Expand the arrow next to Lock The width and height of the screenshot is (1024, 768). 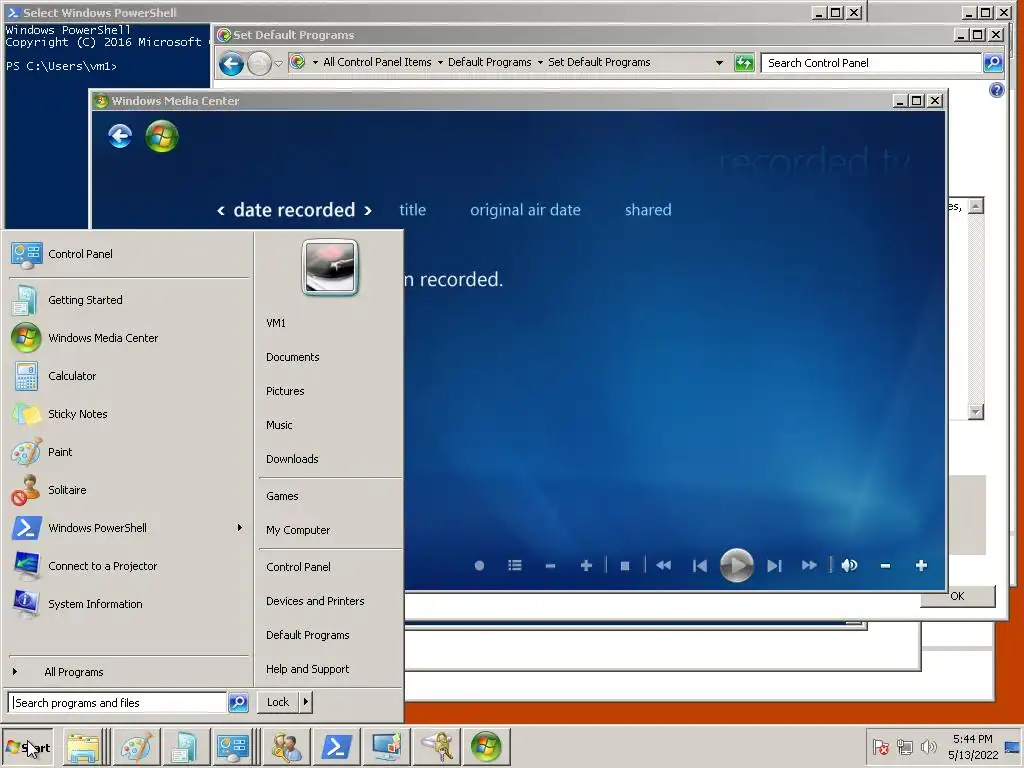click(306, 702)
